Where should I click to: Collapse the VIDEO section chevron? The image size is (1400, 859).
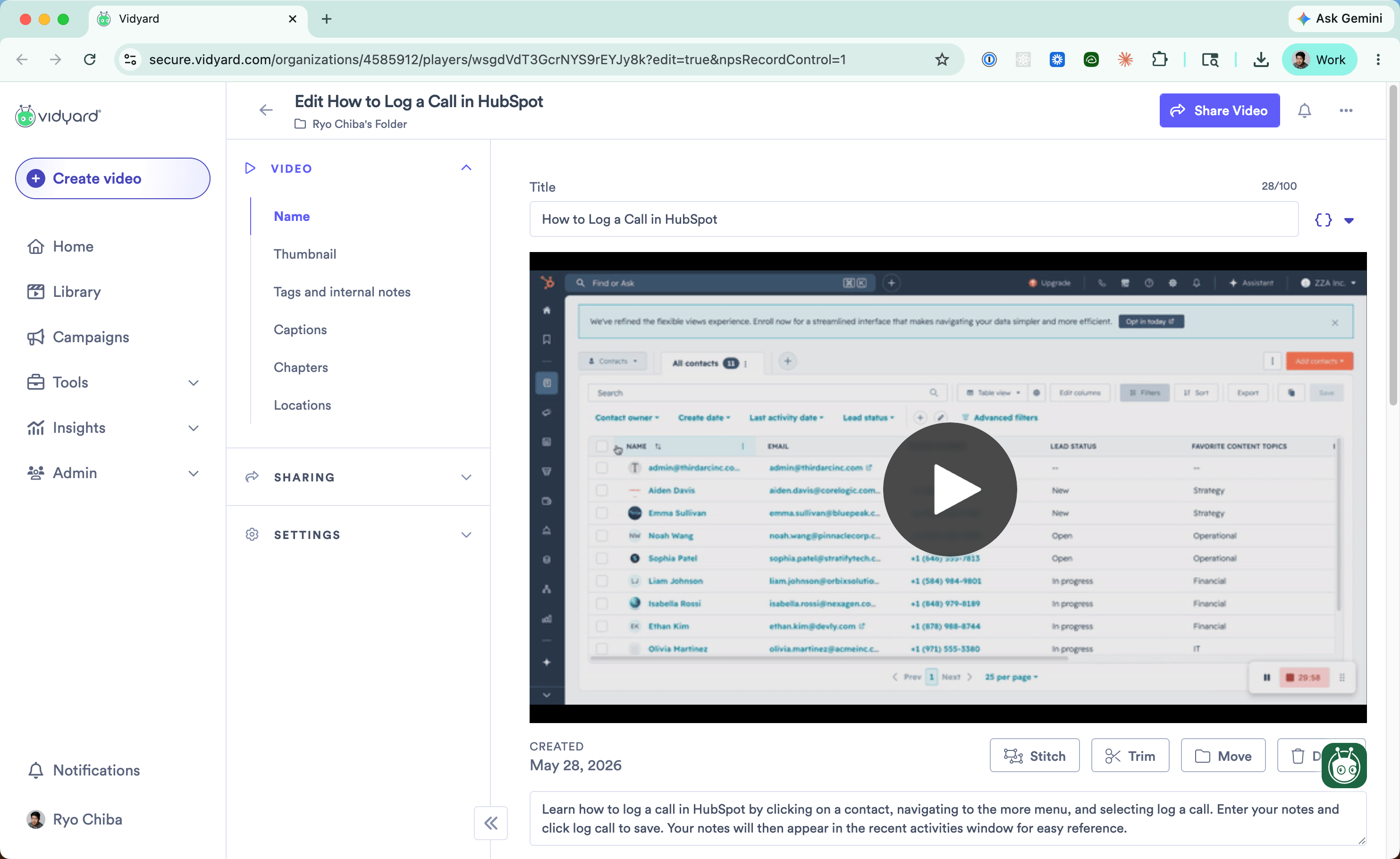tap(466, 168)
